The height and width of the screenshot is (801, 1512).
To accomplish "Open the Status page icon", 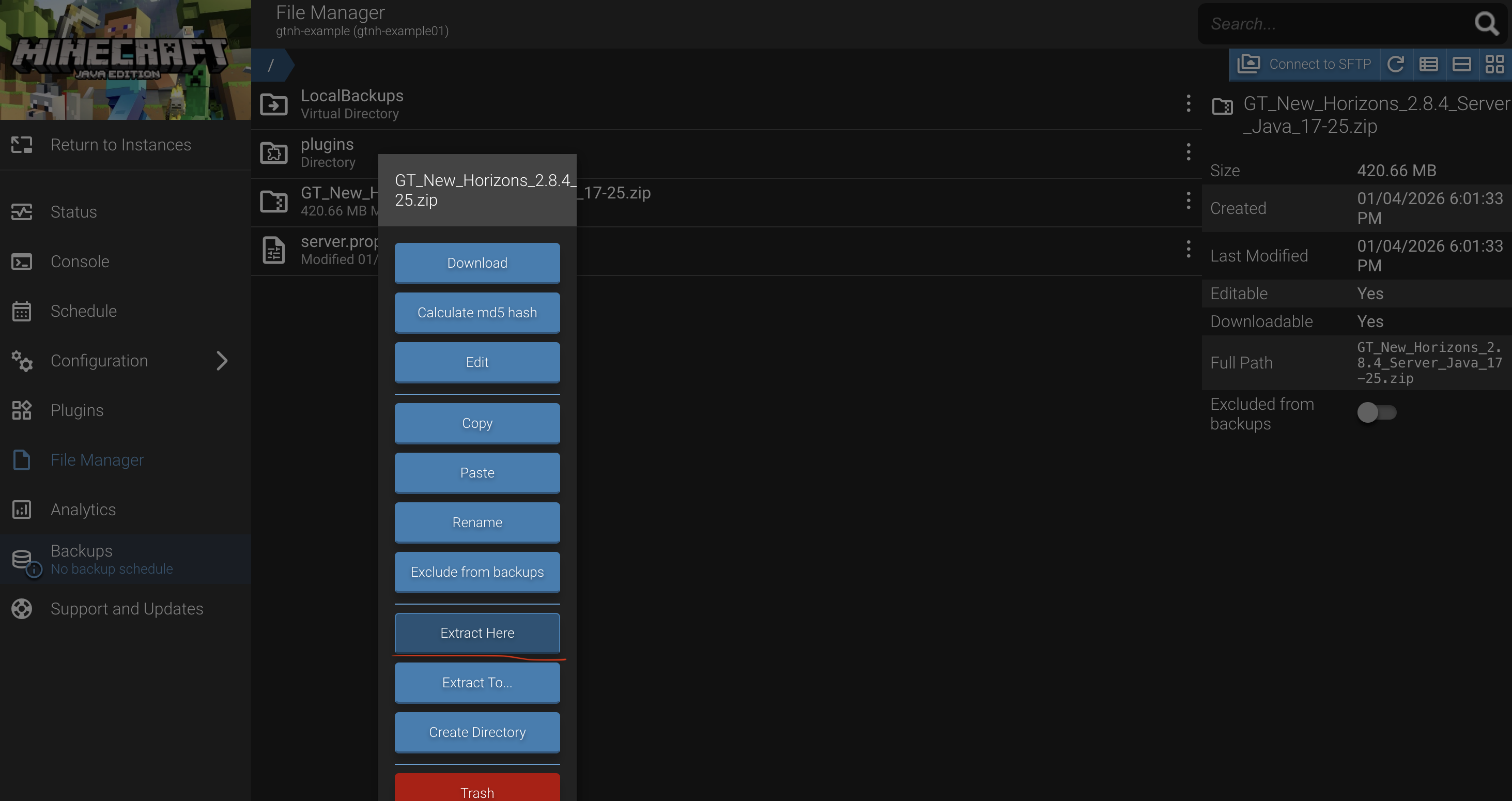I will [x=22, y=212].
